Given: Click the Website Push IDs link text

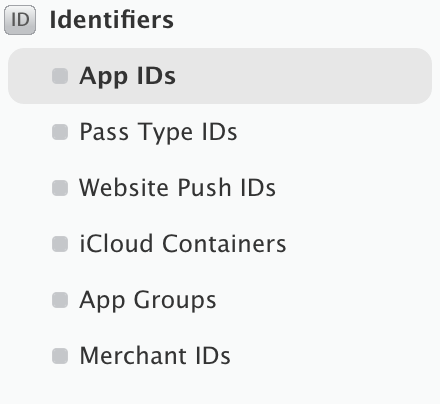Looking at the screenshot, I should pos(177,188).
